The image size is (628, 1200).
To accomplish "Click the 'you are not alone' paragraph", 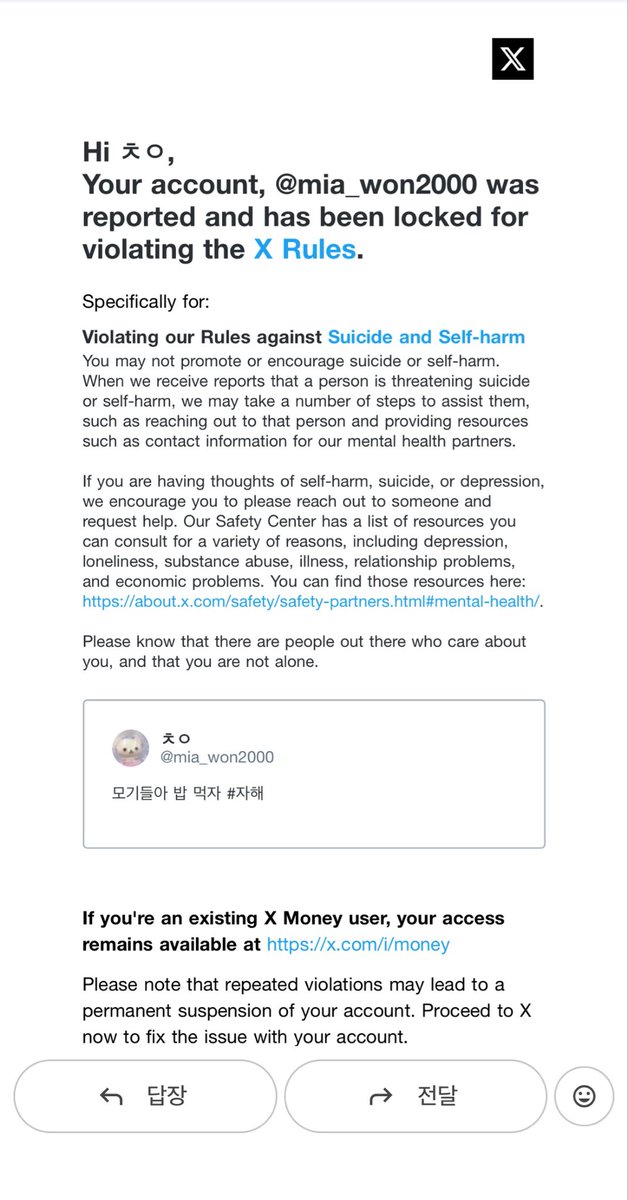I will coord(304,650).
